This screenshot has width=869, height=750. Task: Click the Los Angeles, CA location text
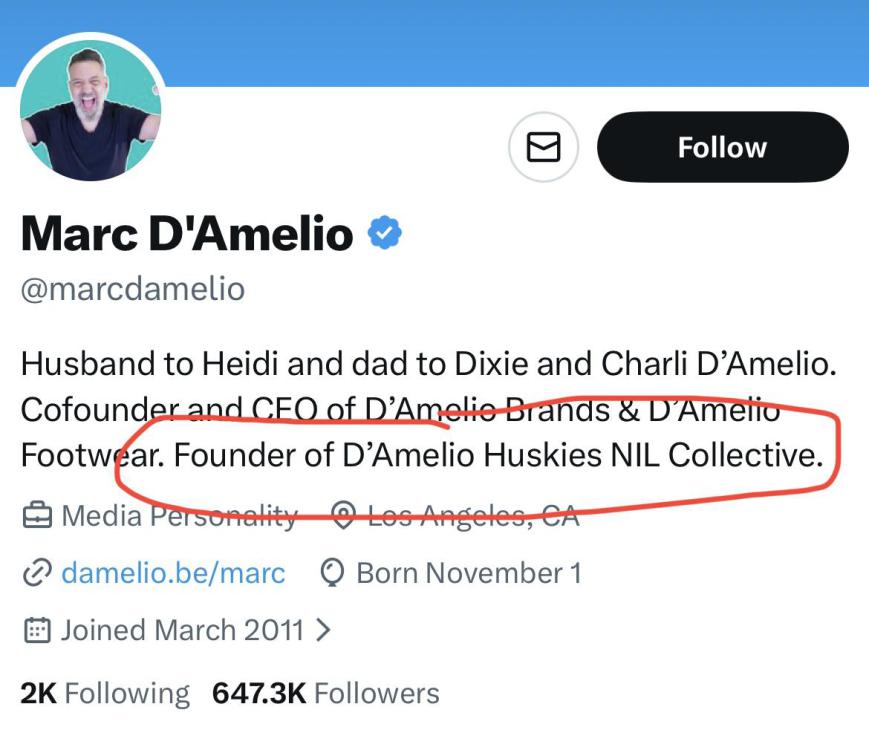tap(473, 516)
